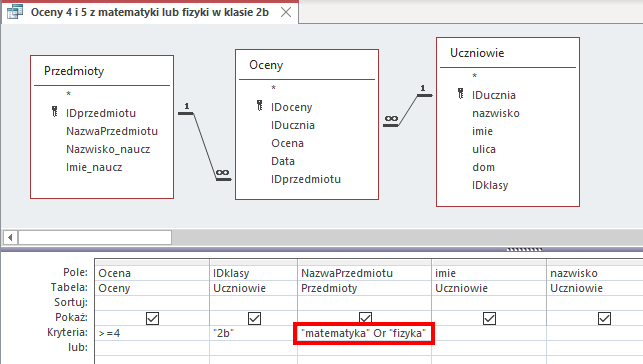643x364 pixels.
Task: Click the Tabela cell Uczniowie under nazwisko
Action: point(595,288)
